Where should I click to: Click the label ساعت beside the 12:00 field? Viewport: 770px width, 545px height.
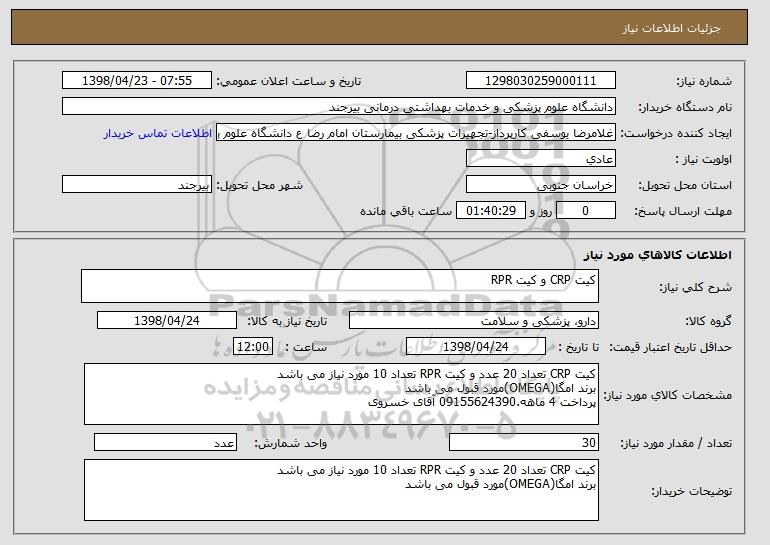point(306,348)
